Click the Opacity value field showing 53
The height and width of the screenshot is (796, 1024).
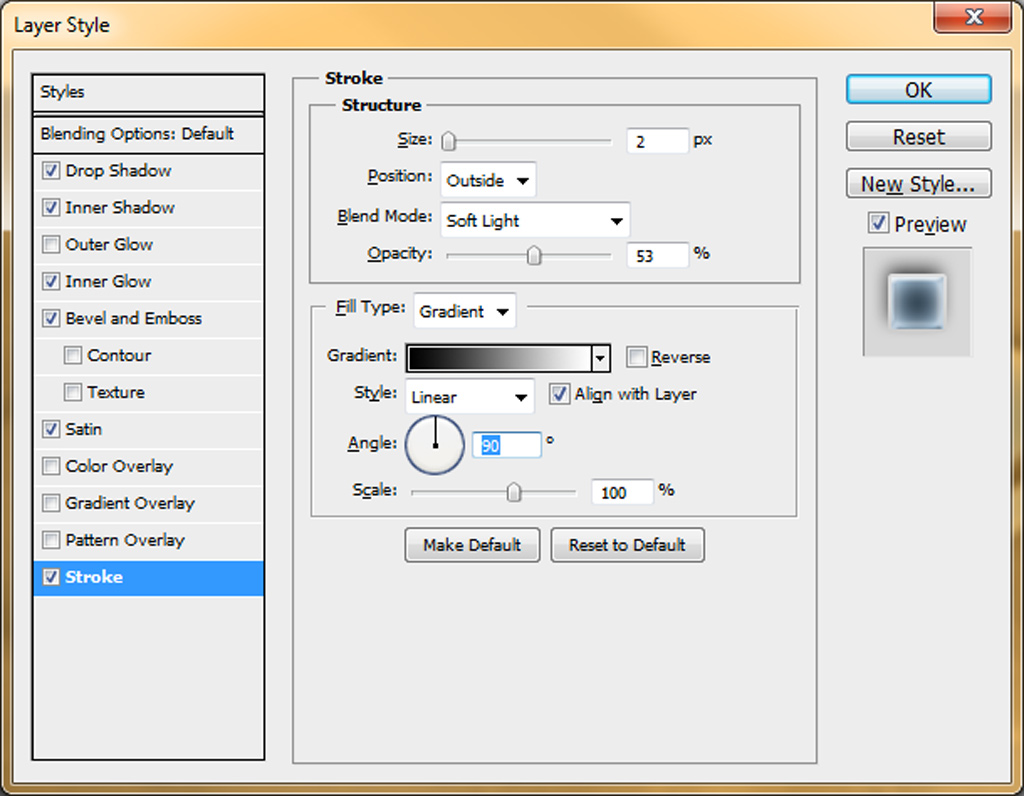pyautogui.click(x=657, y=255)
